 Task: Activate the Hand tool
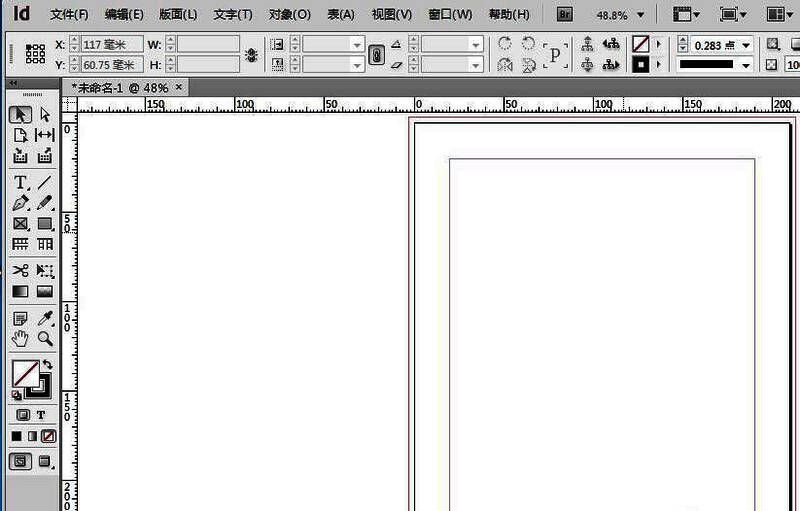click(20, 338)
